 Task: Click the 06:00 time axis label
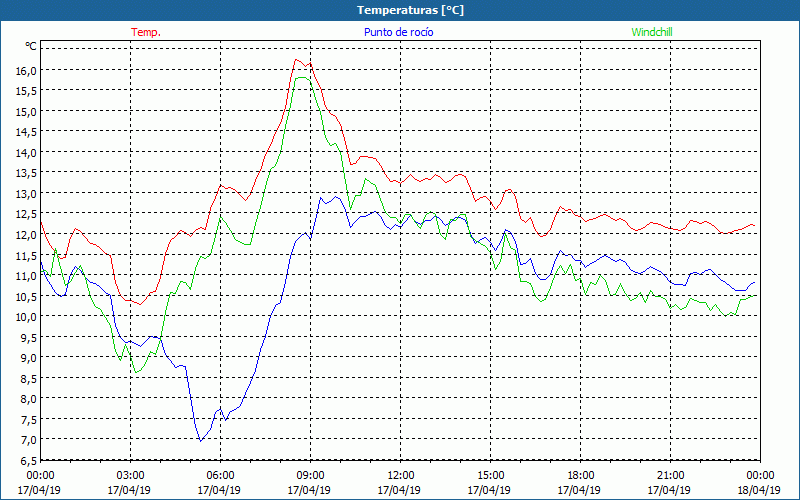pyautogui.click(x=220, y=475)
